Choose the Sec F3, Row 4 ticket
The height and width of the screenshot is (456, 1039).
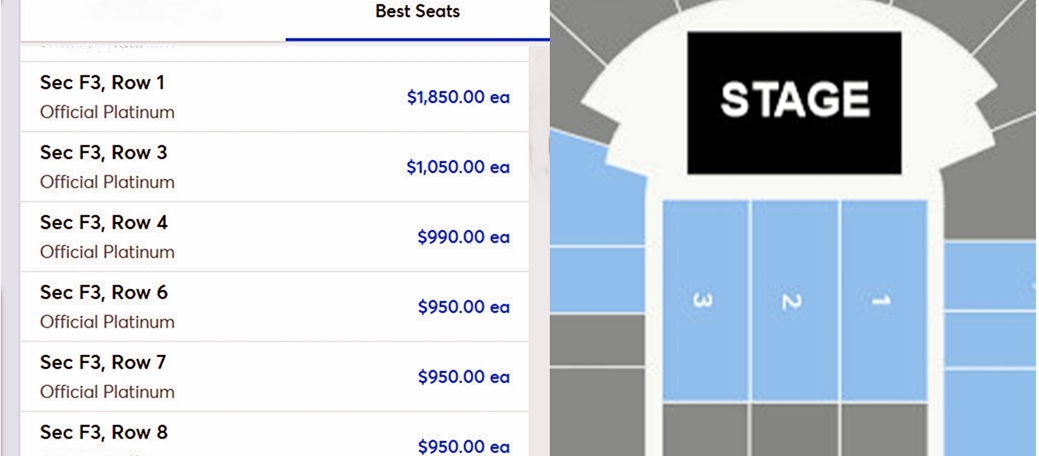tap(274, 237)
